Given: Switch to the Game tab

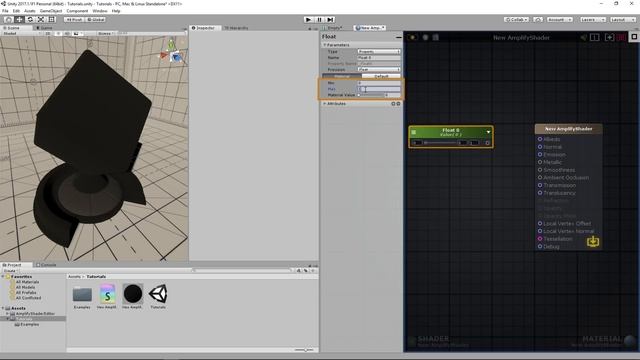Looking at the screenshot, I should click(x=44, y=28).
